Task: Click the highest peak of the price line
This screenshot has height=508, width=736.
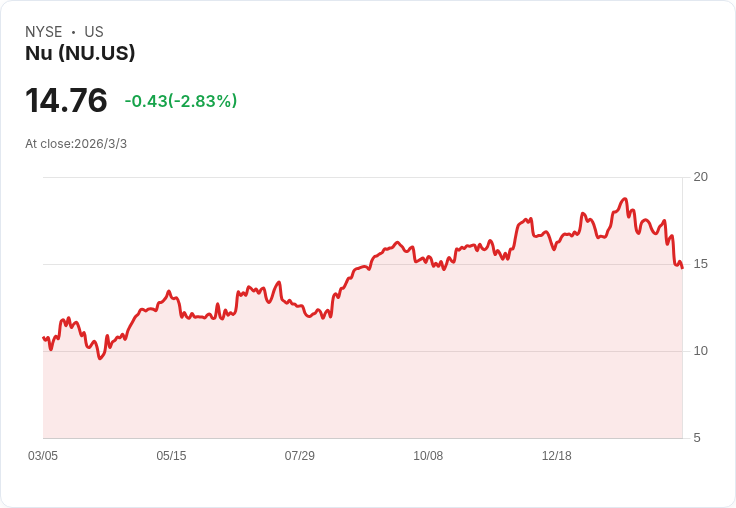Action: tap(624, 199)
